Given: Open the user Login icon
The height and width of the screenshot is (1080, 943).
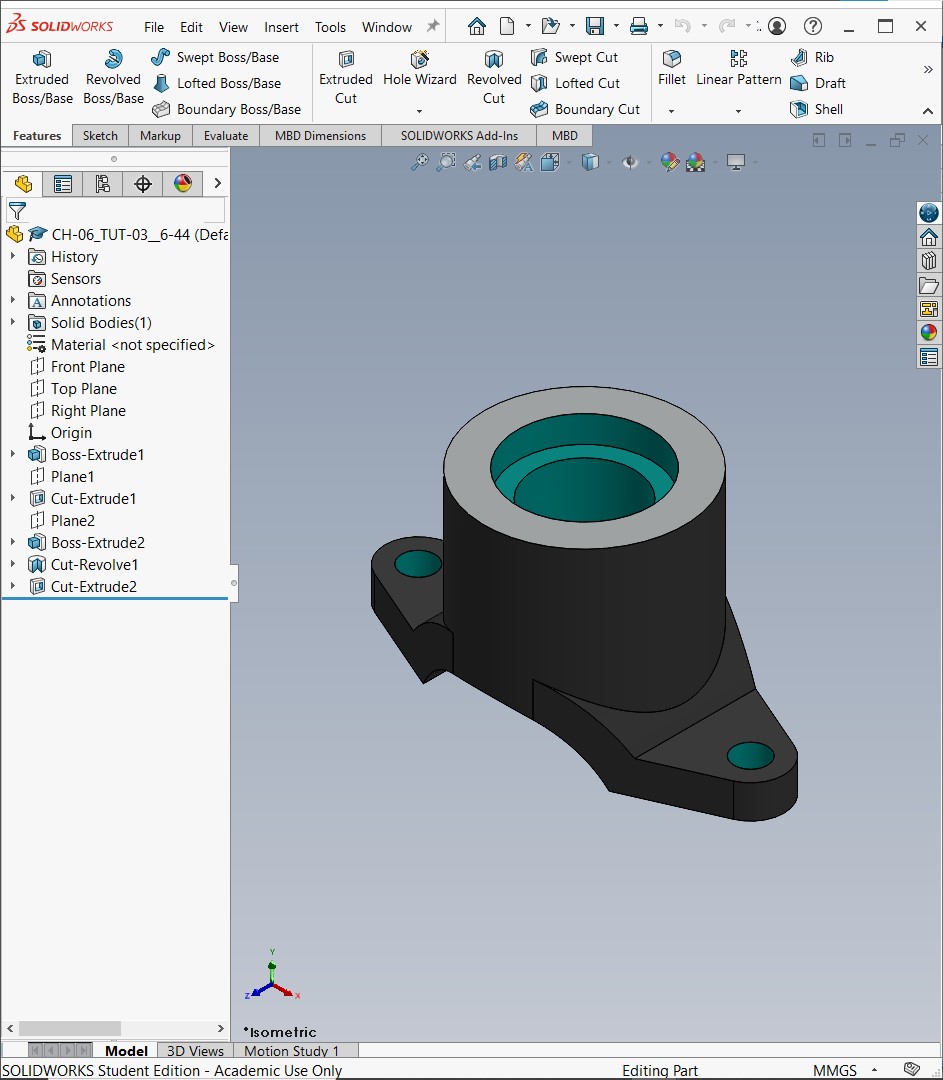Looking at the screenshot, I should 777,26.
